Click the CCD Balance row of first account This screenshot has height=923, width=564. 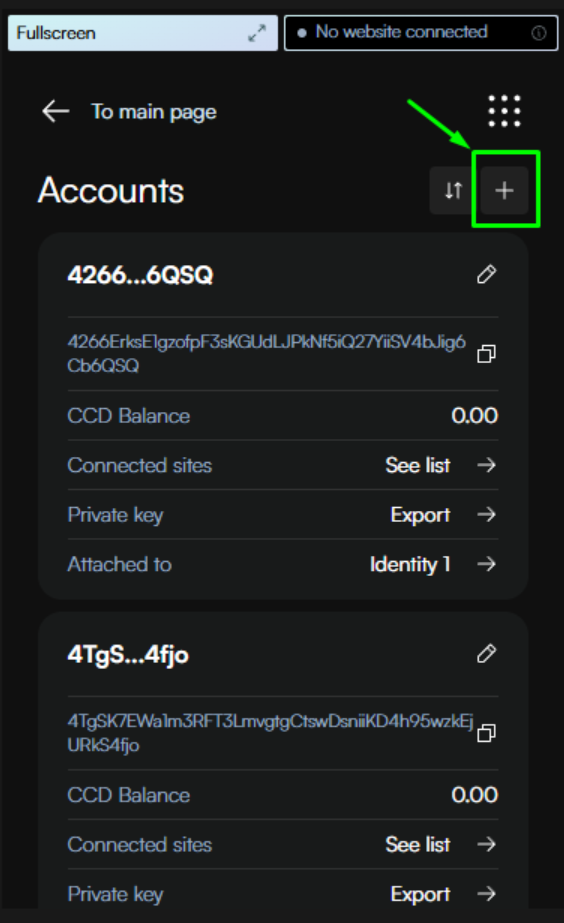click(283, 416)
